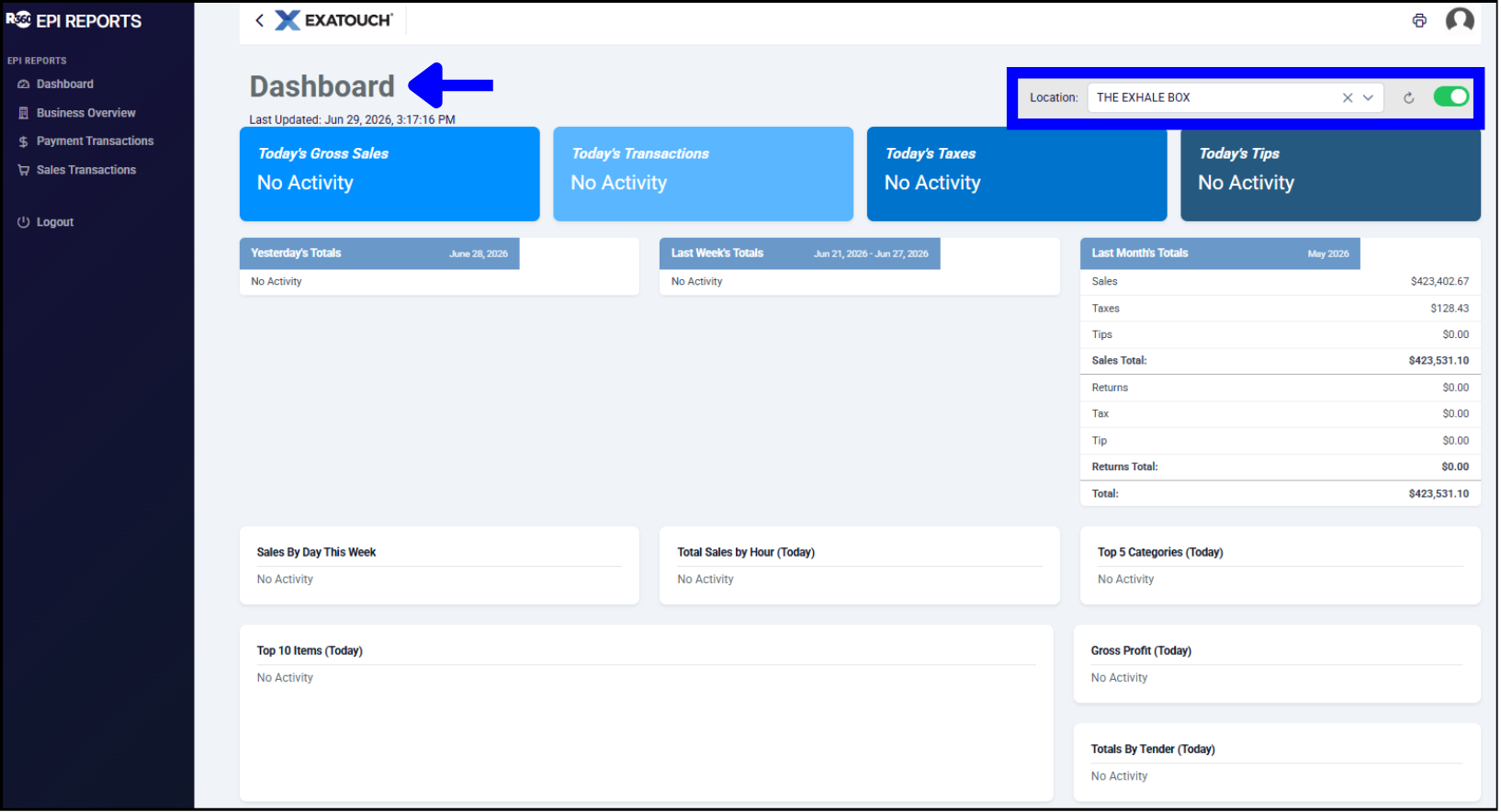The image size is (1501, 812).
Task: Click the EPI REPORTS section label in sidebar
Action: [x=37, y=61]
